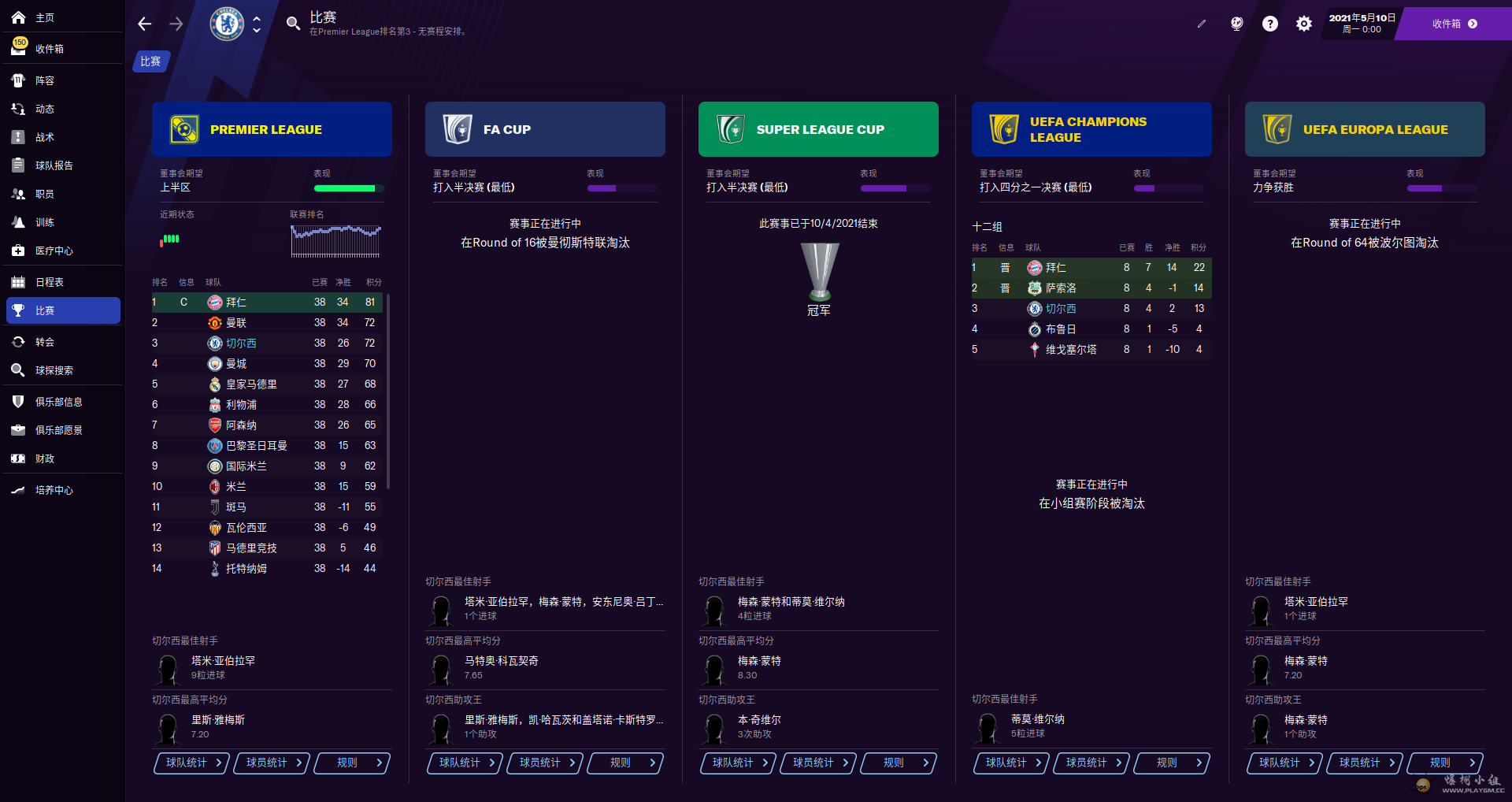Open the help question mark icon

pyautogui.click(x=1270, y=24)
